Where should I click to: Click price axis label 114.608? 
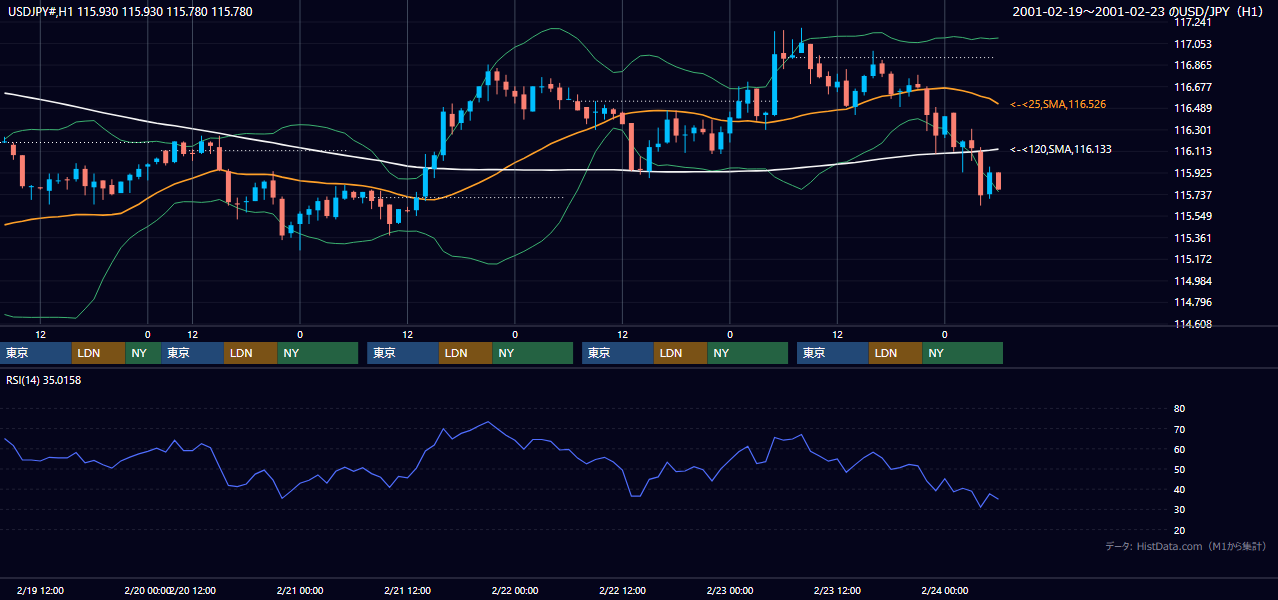(x=1192, y=324)
